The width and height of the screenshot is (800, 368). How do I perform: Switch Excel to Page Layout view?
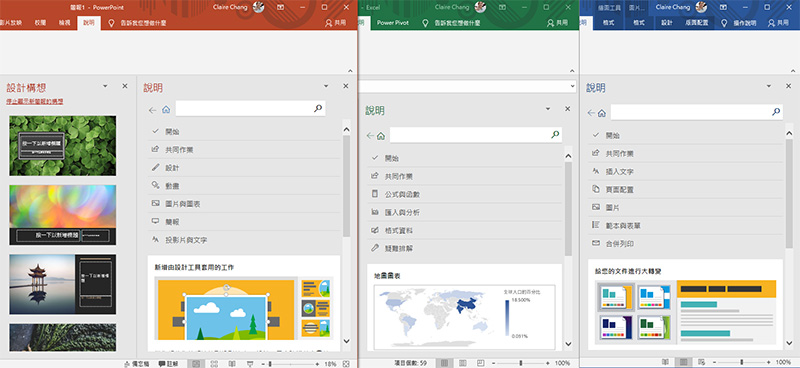point(462,363)
